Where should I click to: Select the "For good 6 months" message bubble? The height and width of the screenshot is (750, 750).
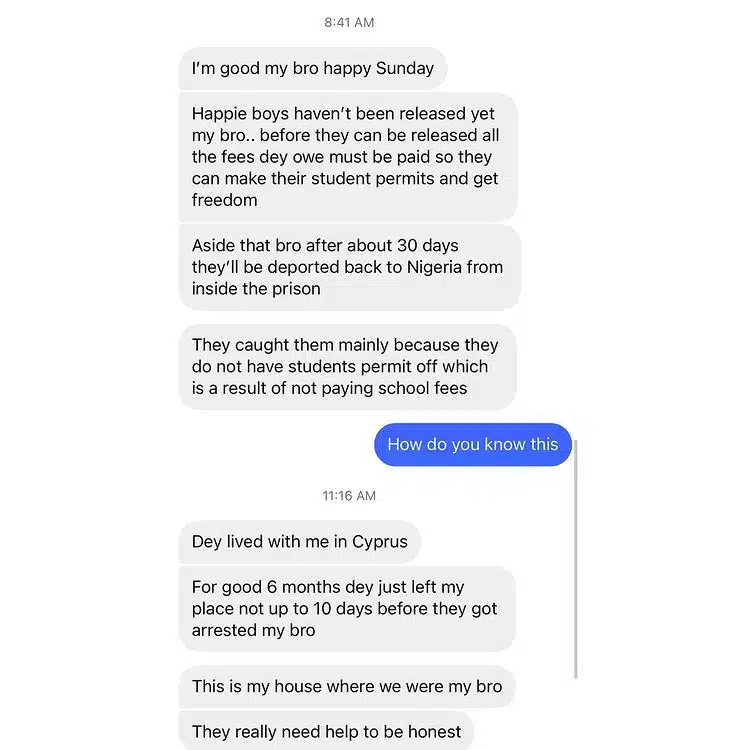(346, 608)
